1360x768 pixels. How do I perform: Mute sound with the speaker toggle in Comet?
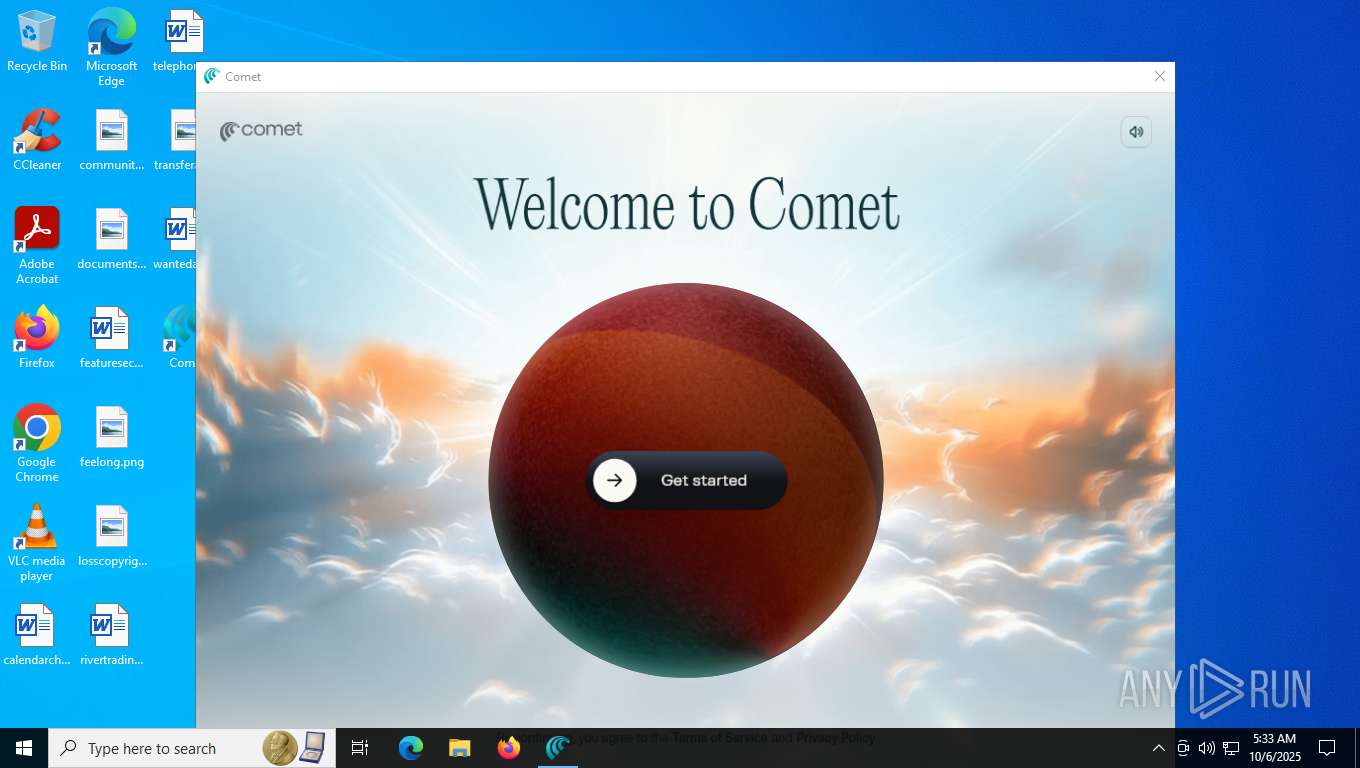(1136, 132)
